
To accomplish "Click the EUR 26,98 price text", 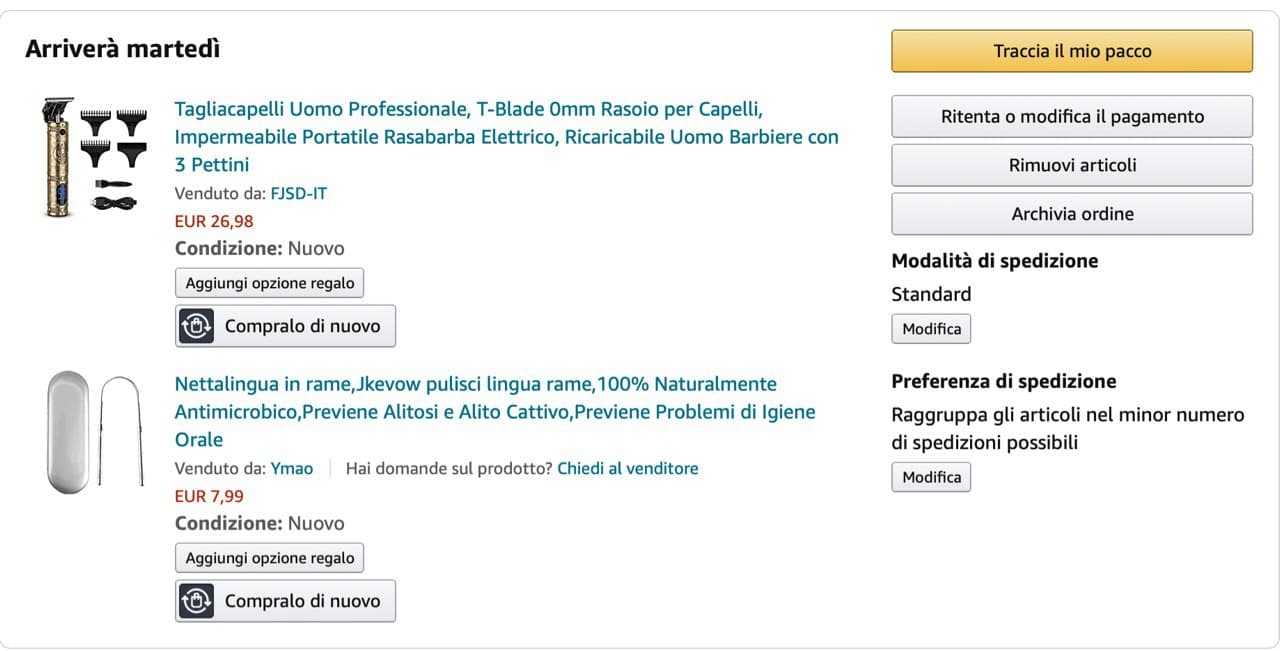I will [214, 221].
